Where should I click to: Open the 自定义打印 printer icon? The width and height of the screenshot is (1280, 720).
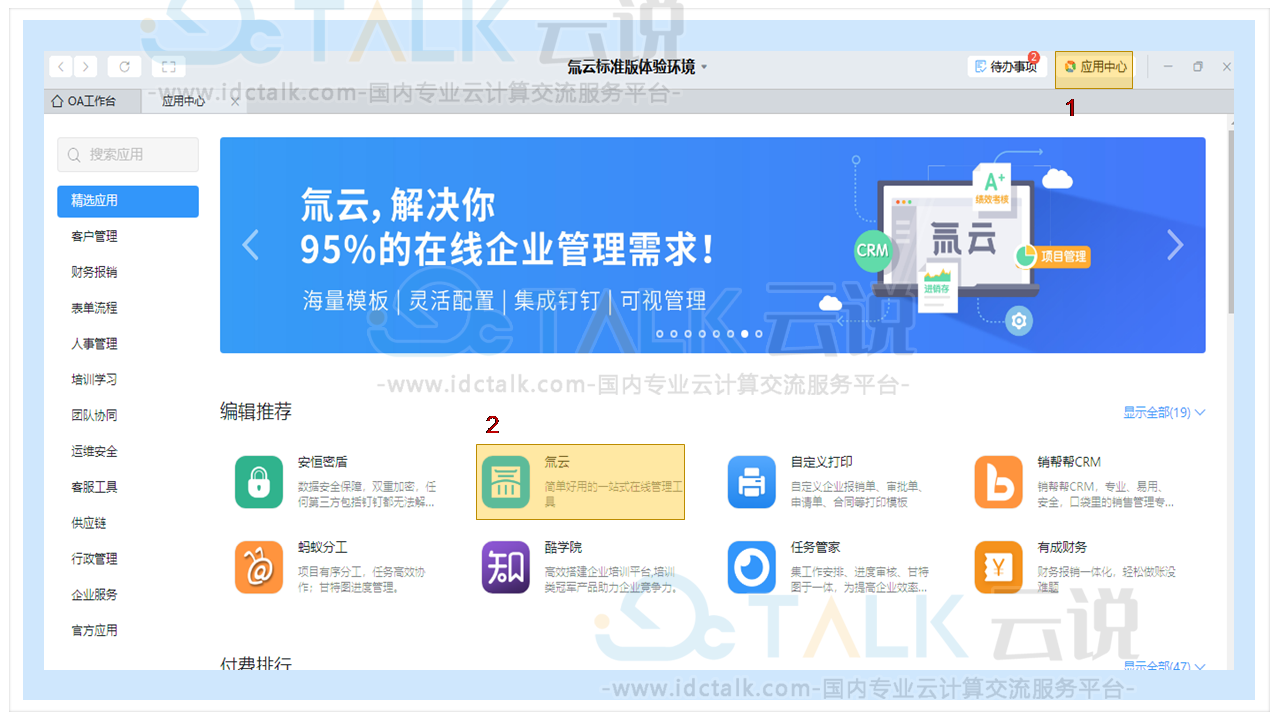(x=752, y=482)
